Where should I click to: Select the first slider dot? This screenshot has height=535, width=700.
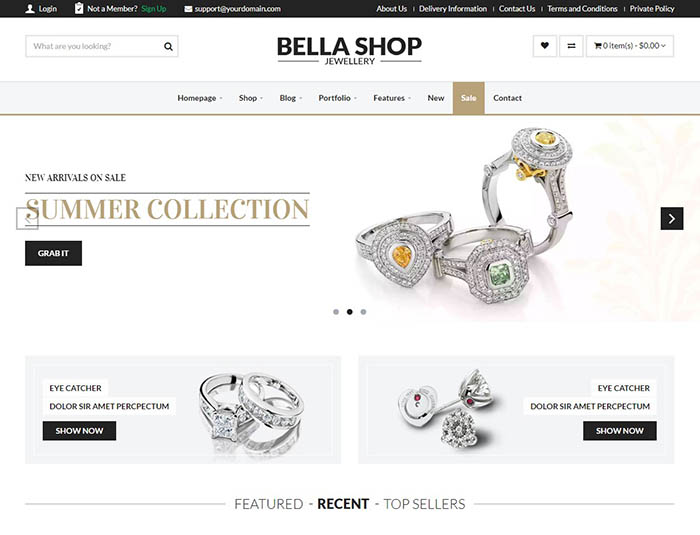coord(336,312)
